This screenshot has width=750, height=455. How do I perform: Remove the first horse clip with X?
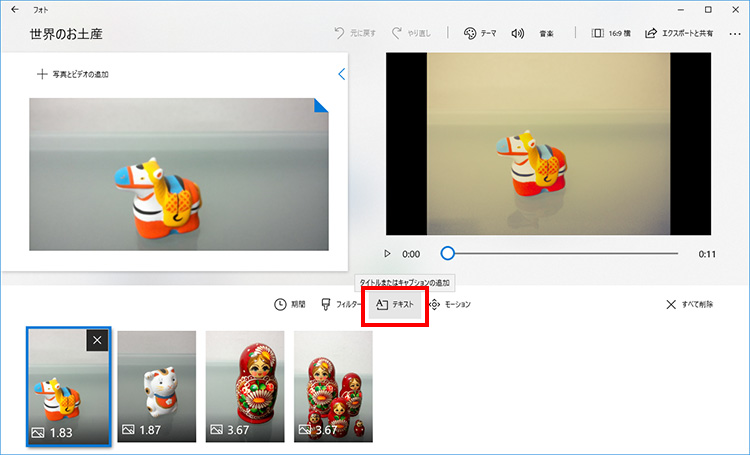(97, 340)
